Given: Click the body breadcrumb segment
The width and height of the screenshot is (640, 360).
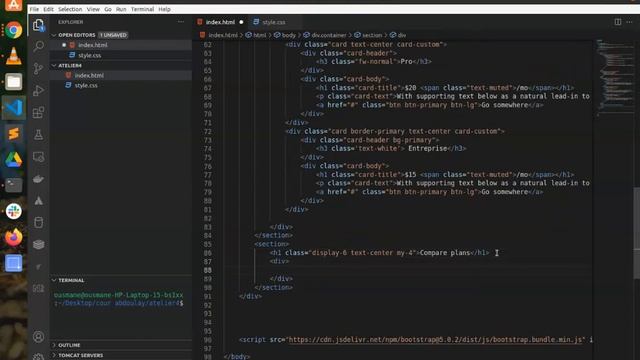Looking at the screenshot, I should click(x=289, y=35).
